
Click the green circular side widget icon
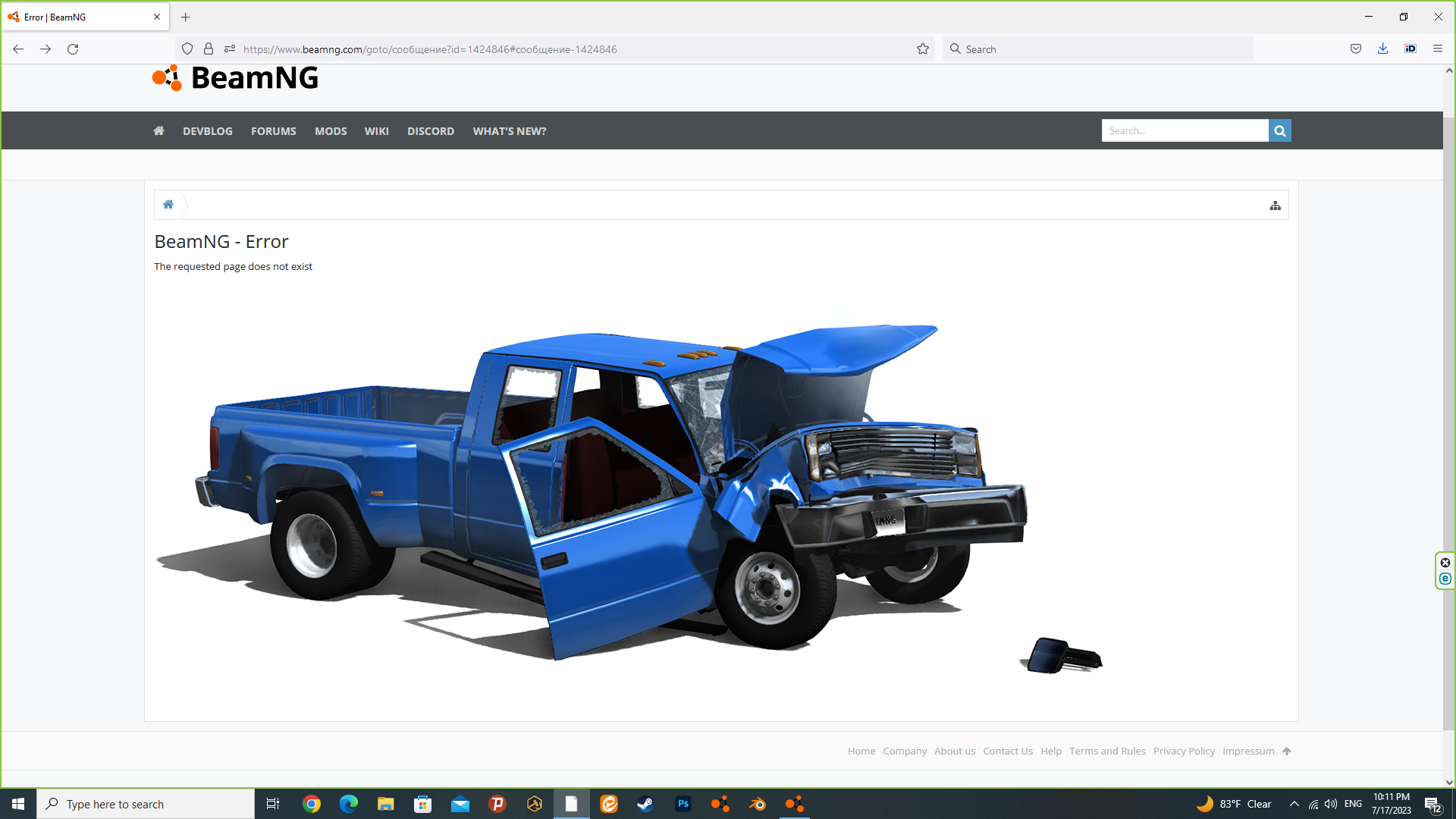tap(1445, 579)
